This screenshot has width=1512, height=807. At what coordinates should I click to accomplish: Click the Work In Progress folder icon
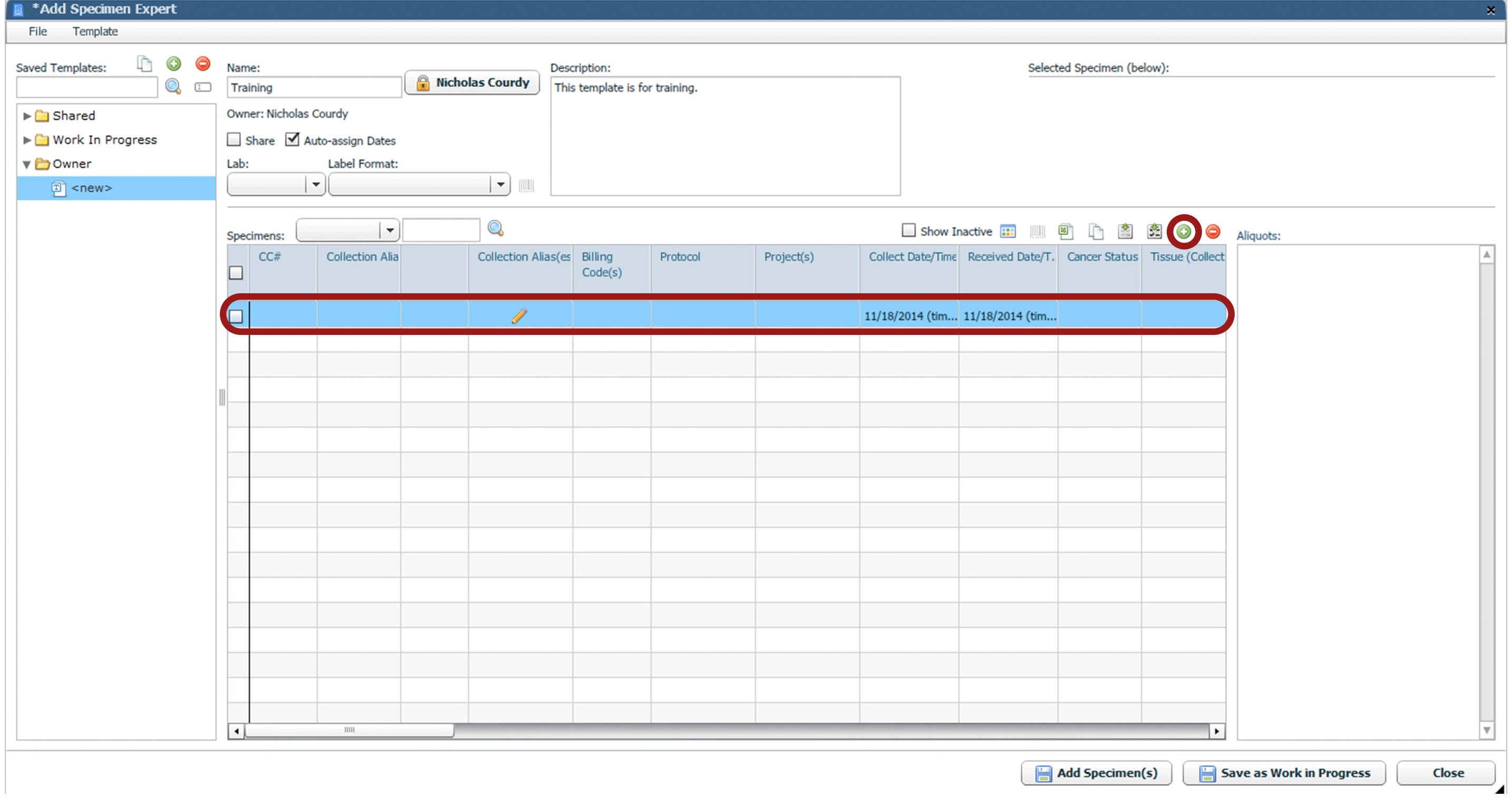coord(42,140)
